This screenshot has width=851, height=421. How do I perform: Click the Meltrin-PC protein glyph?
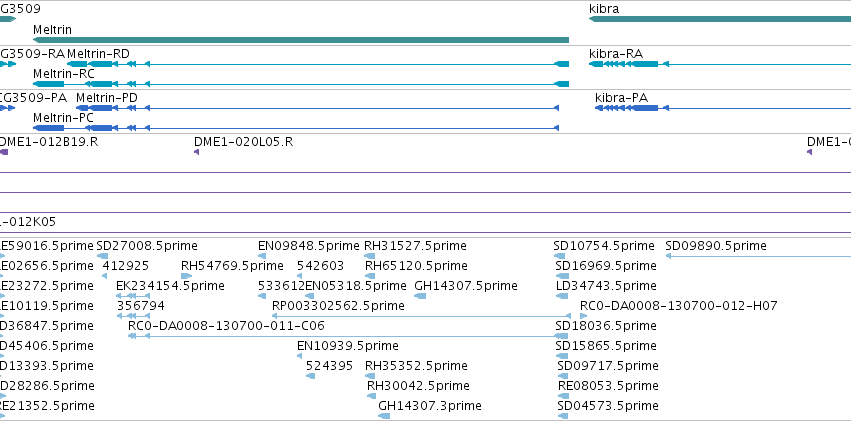(x=296, y=128)
